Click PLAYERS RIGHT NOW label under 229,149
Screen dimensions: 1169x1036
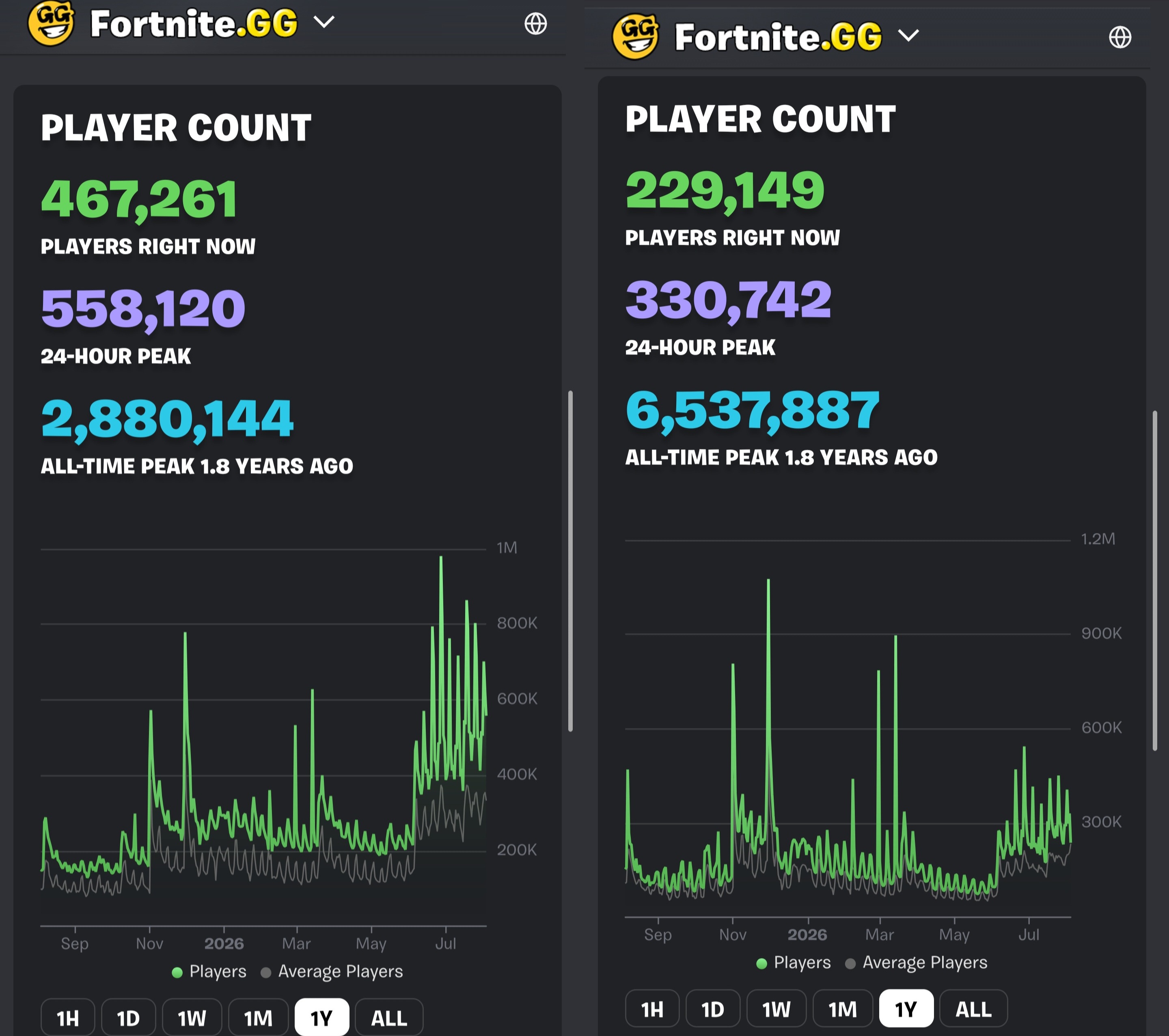(x=733, y=238)
